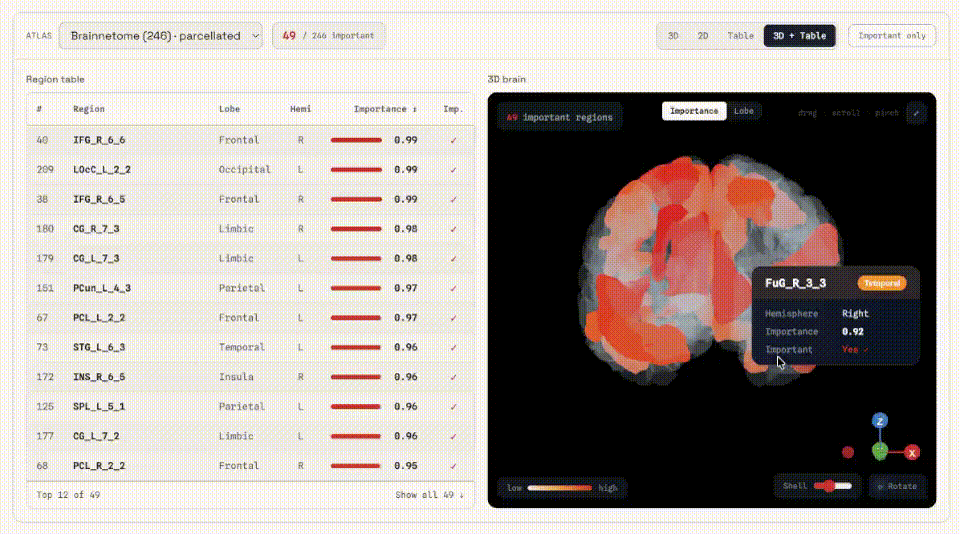Click the checkmark for LOcC_L_2_2
The image size is (960, 534).
point(454,170)
